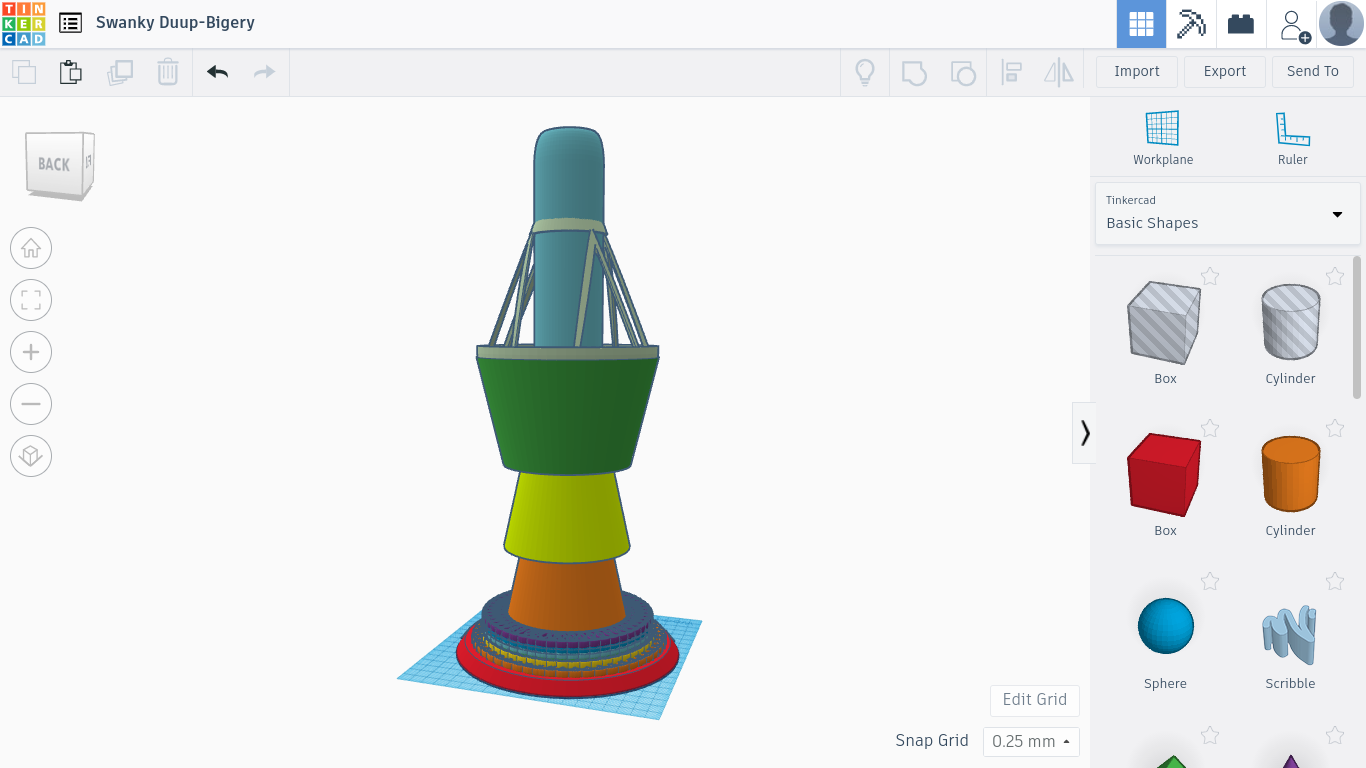
Task: Click the Zoom out button
Action: click(x=31, y=404)
